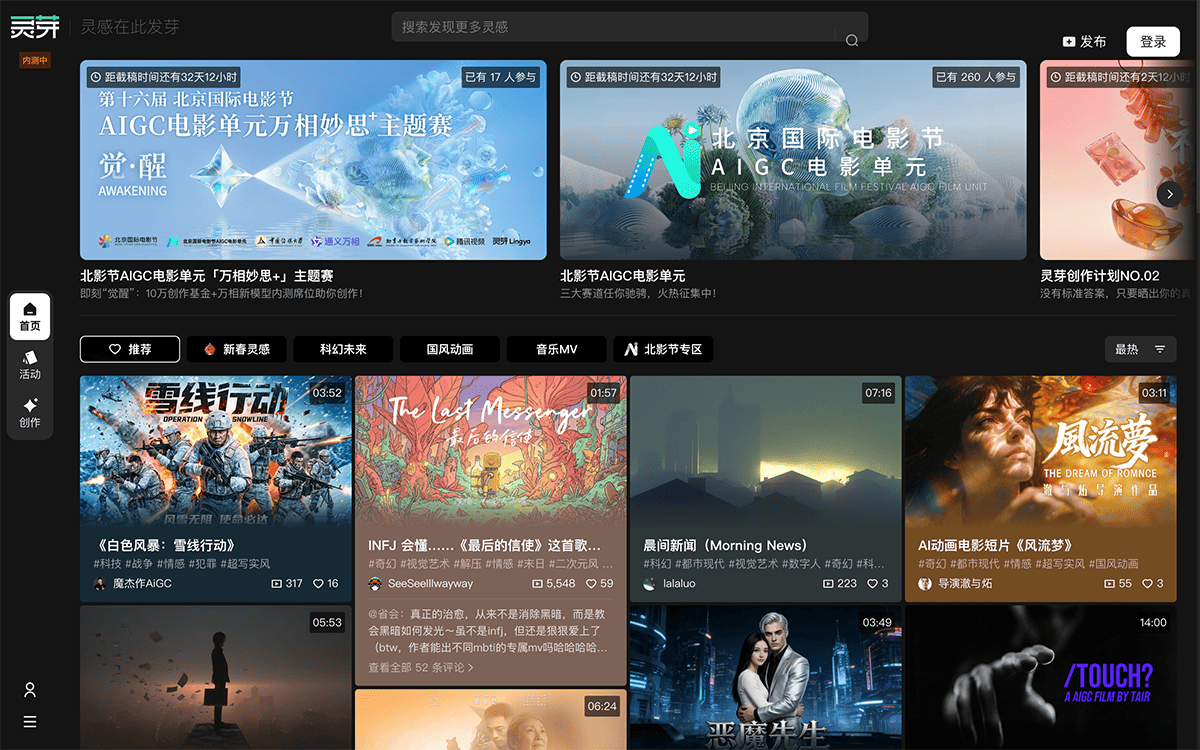Click the 登录 login button

click(x=1153, y=42)
